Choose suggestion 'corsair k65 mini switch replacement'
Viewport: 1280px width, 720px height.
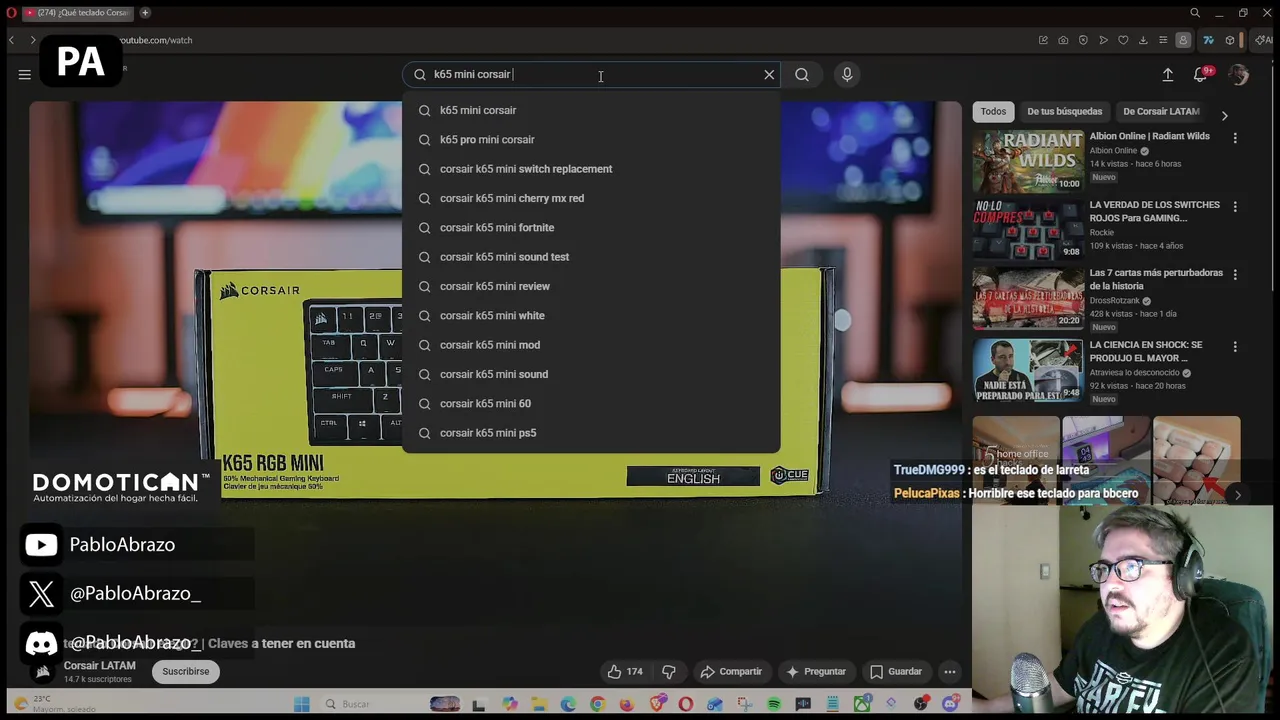(x=591, y=169)
